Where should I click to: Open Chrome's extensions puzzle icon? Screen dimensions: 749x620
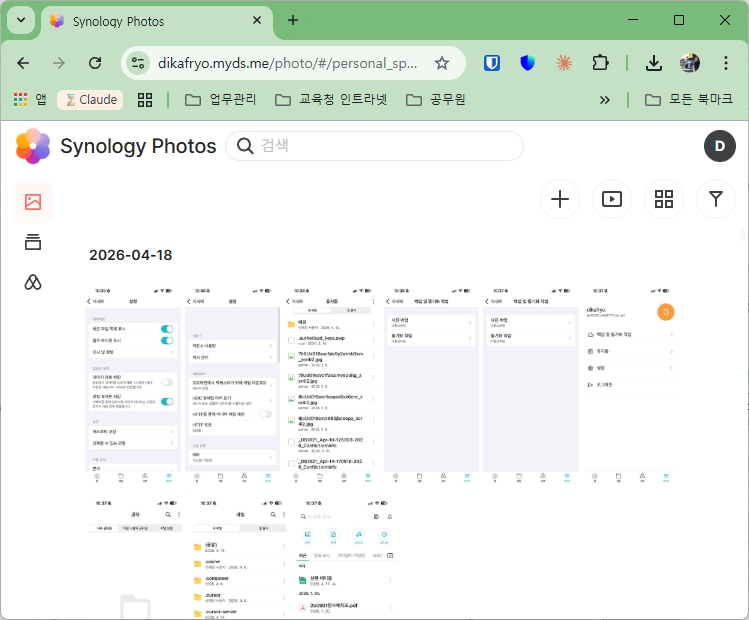[600, 63]
